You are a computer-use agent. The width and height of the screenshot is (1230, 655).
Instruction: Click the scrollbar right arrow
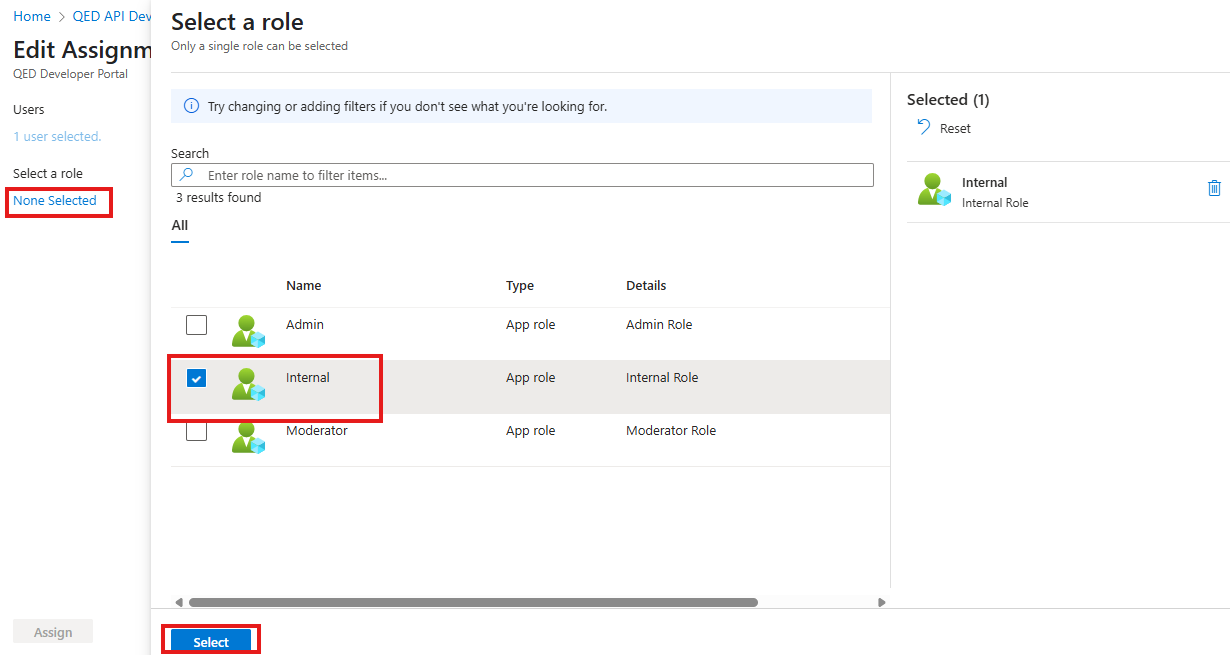tap(881, 602)
